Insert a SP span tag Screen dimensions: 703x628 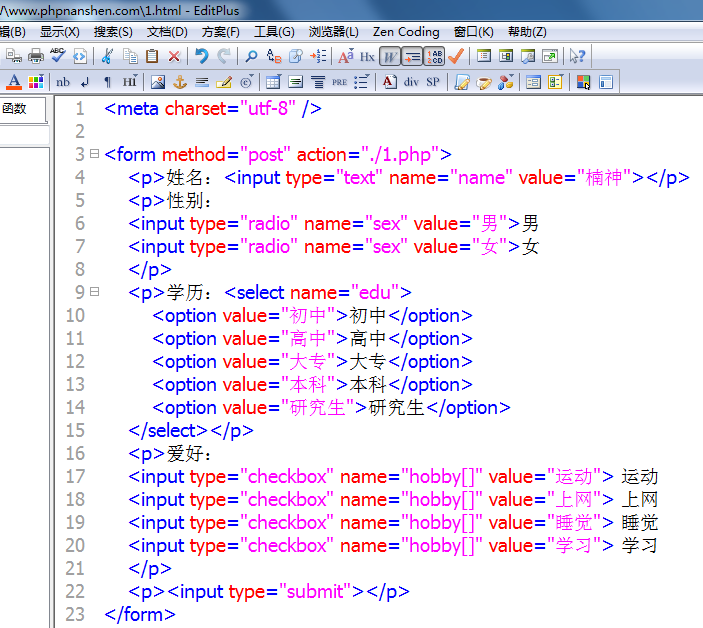click(x=433, y=82)
